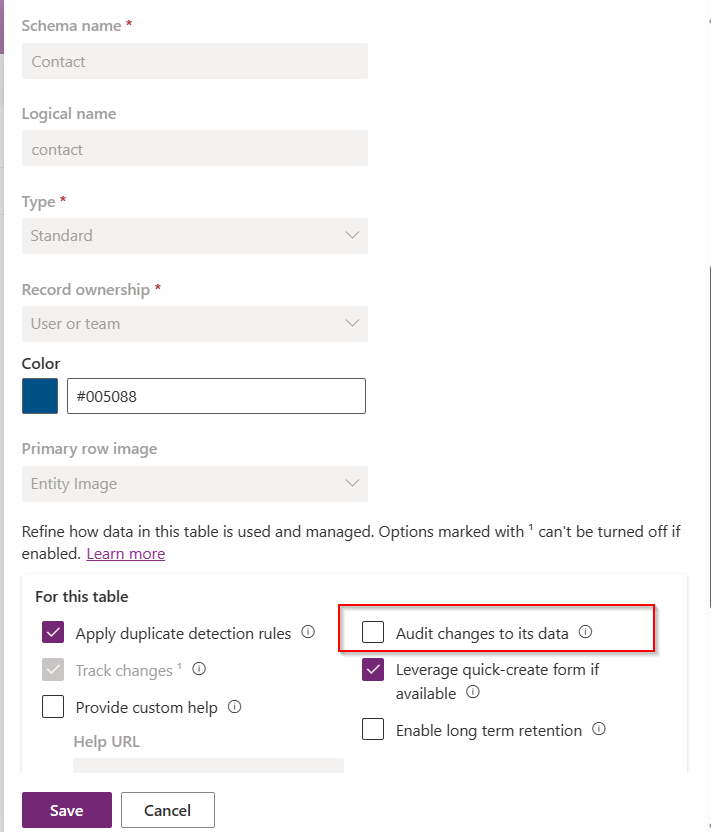This screenshot has width=711, height=832.
Task: Click info icon beside Apply duplicate detection rules
Action: click(x=308, y=632)
